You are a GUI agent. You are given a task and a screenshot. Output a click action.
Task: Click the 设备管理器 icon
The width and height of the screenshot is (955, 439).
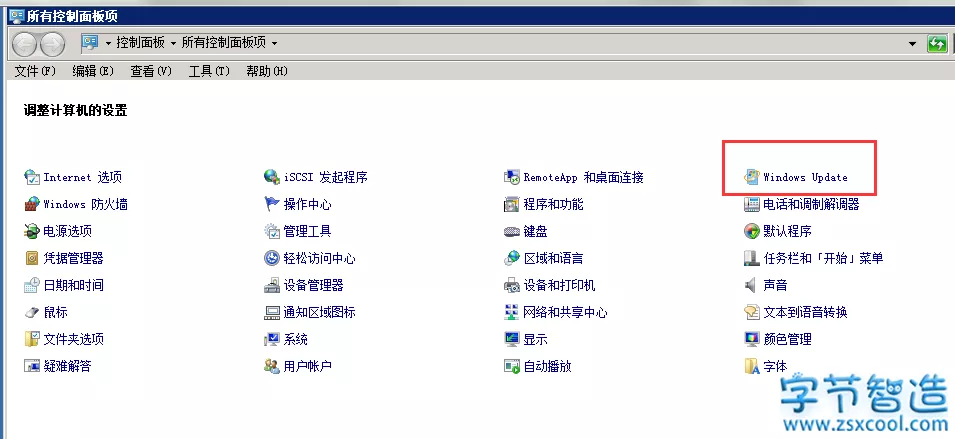coord(272,285)
